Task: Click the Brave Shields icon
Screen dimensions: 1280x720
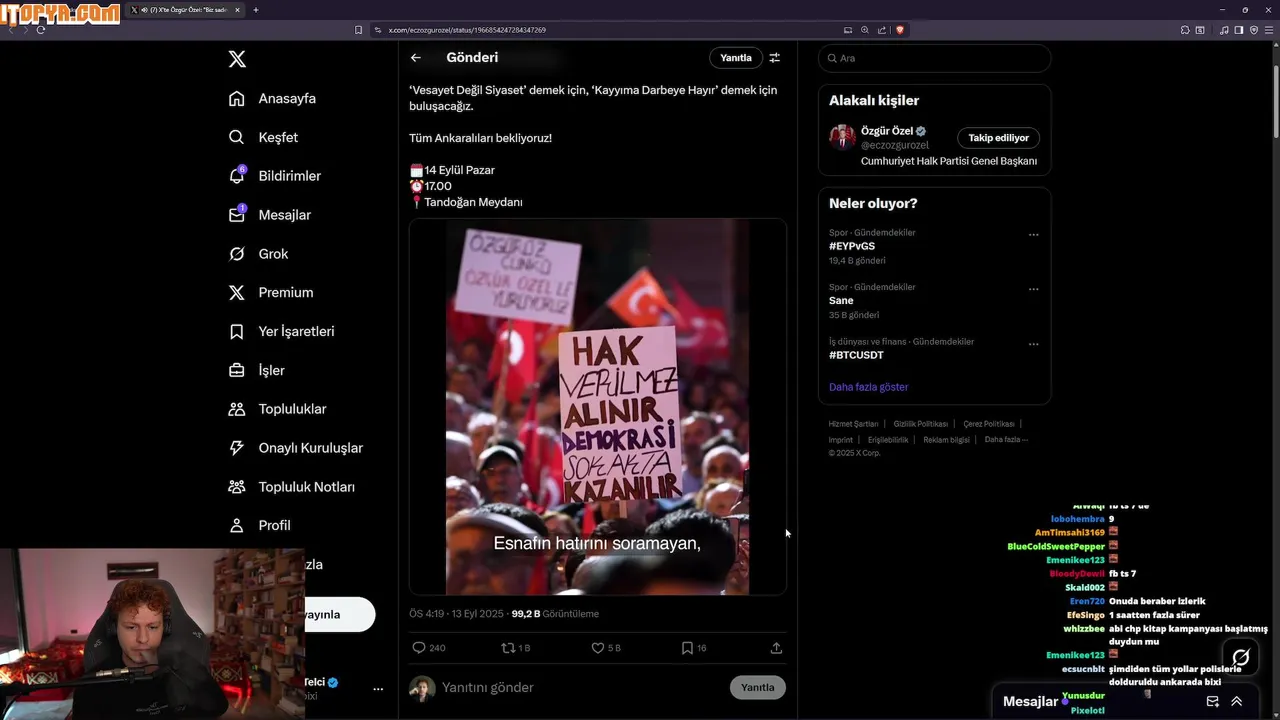Action: (900, 30)
